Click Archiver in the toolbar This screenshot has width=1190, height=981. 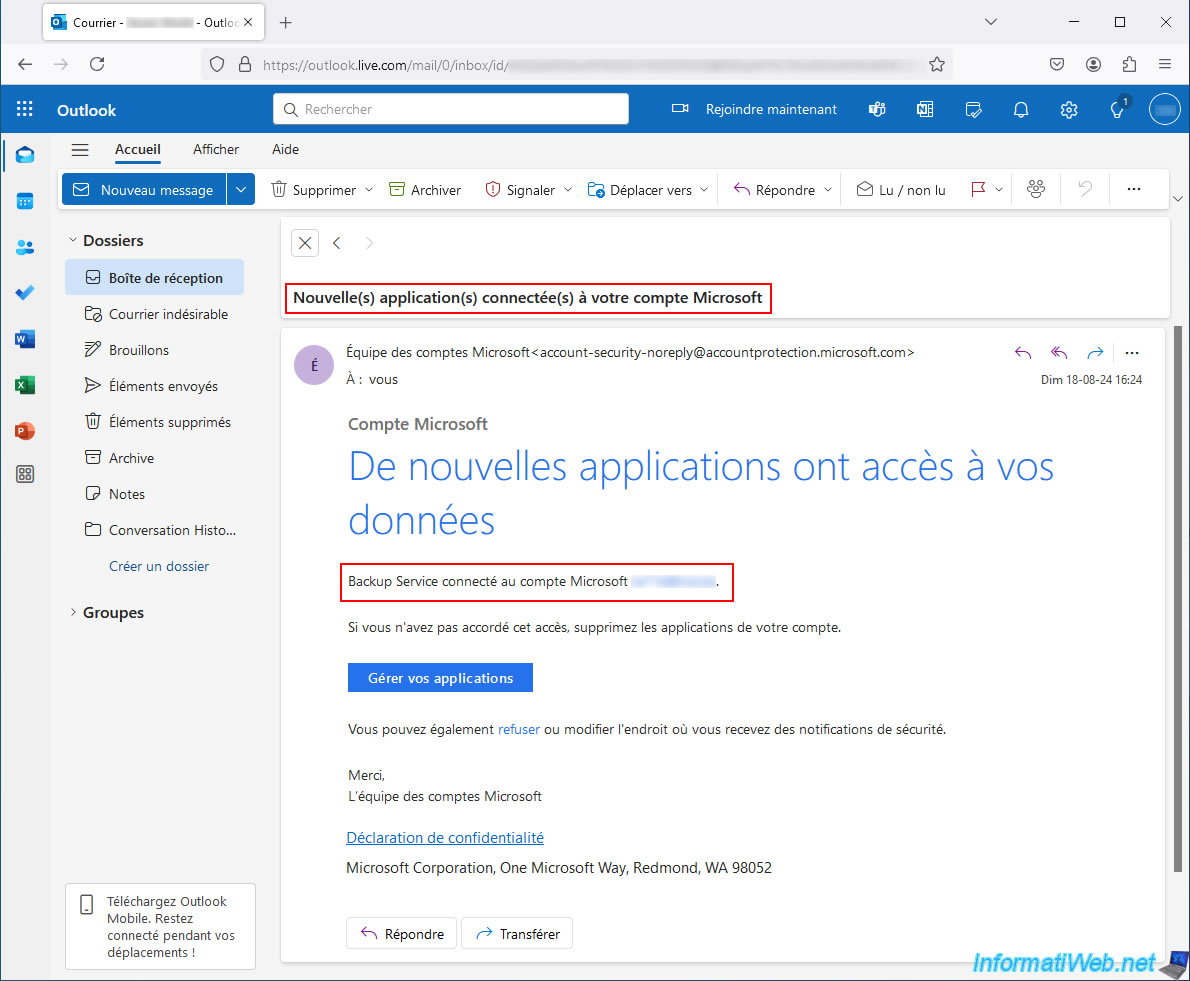[x=425, y=190]
